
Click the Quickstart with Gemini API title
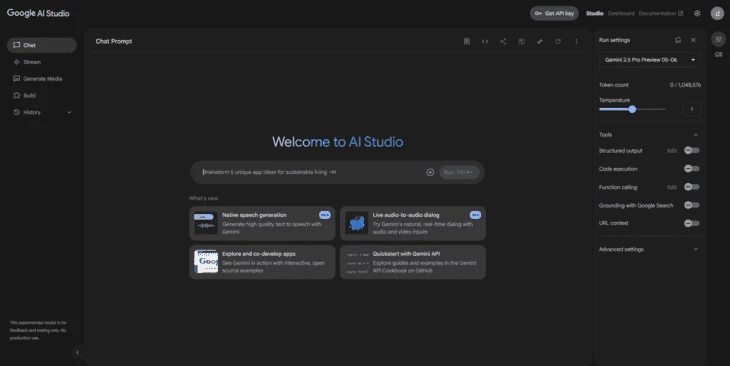[406, 254]
